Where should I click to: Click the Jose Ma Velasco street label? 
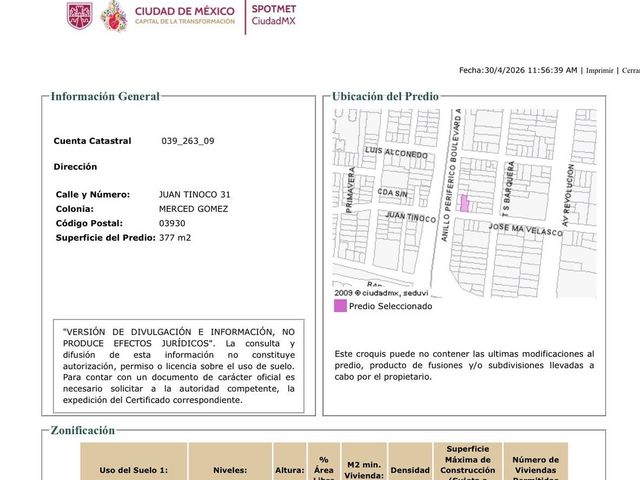526,229
